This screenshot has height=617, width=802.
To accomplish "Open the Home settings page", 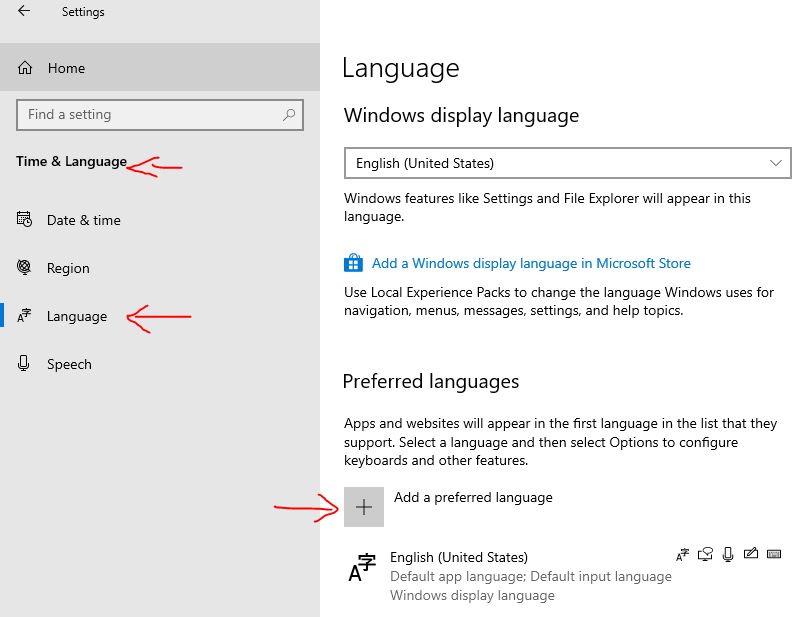I will pyautogui.click(x=66, y=68).
